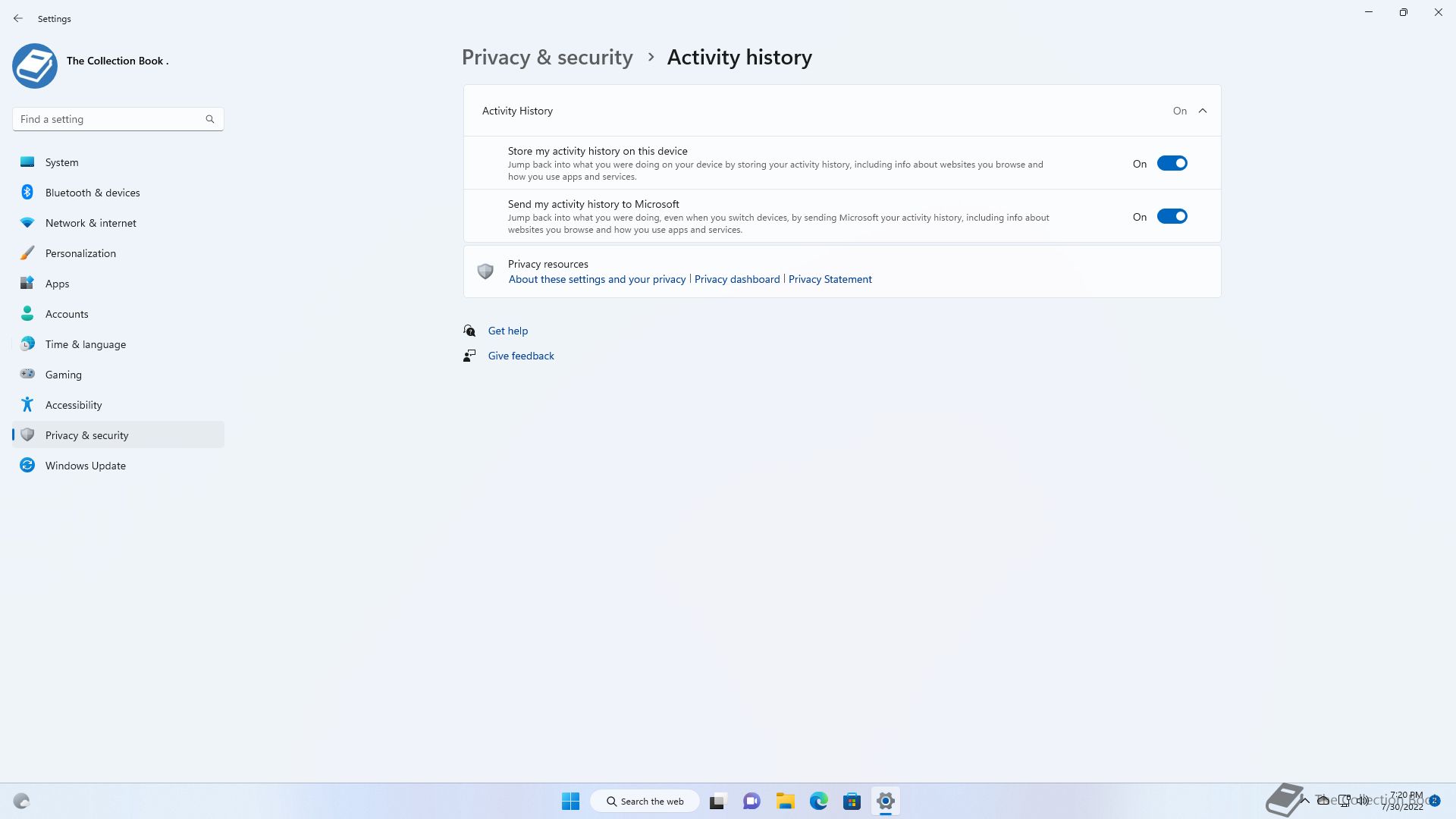Turn off Store my activity history toggle
The height and width of the screenshot is (819, 1456).
click(1172, 164)
